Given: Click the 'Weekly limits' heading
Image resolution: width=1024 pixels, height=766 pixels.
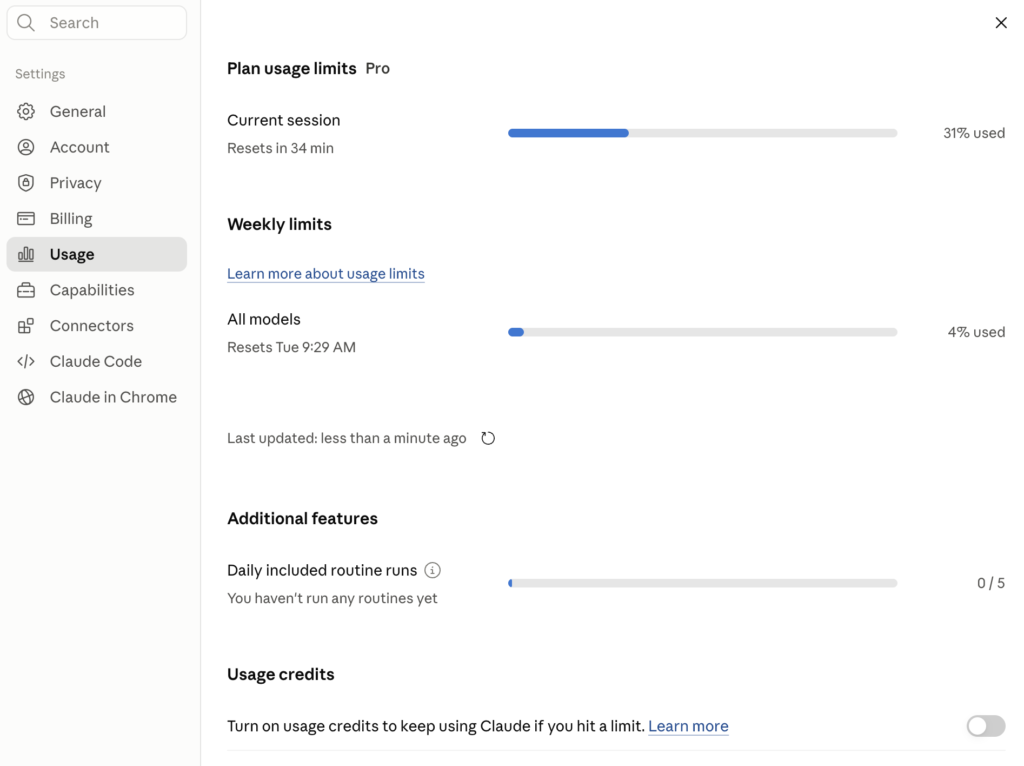Looking at the screenshot, I should point(280,225).
